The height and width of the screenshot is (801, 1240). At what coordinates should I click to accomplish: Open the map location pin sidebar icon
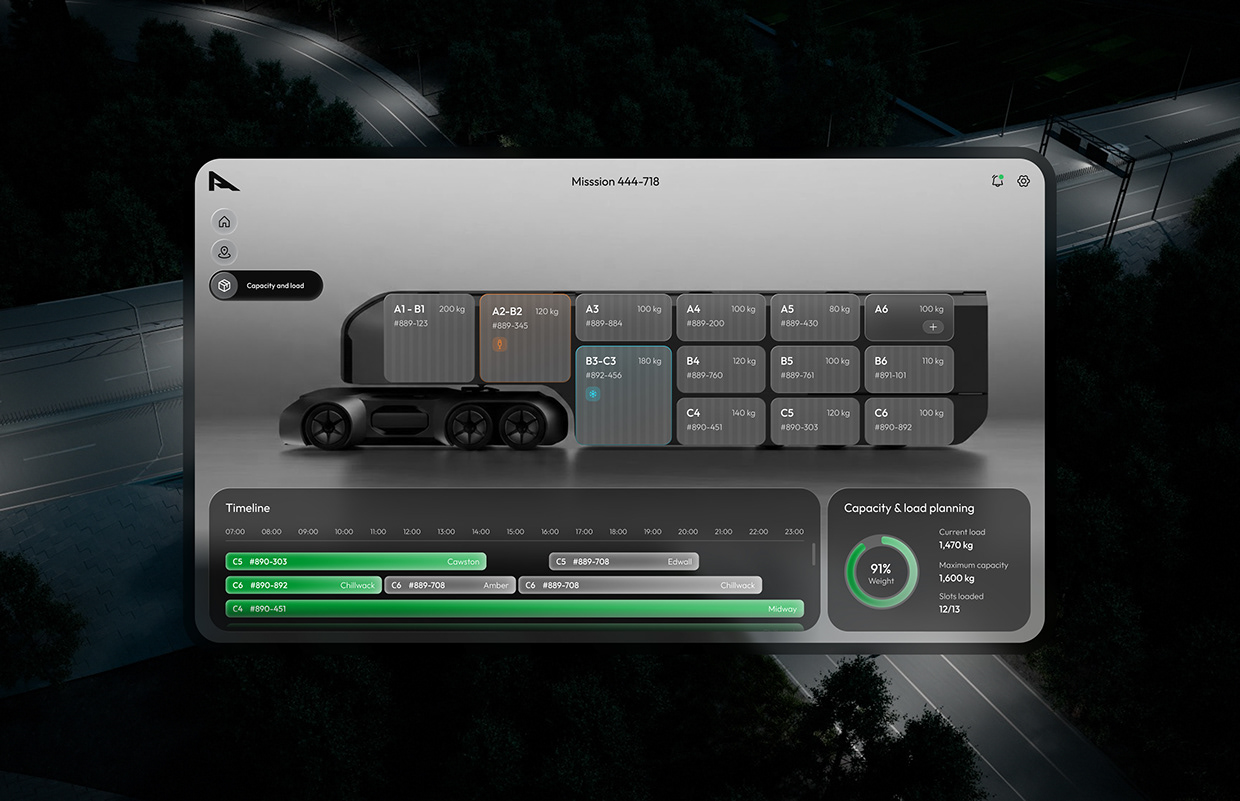click(x=224, y=253)
